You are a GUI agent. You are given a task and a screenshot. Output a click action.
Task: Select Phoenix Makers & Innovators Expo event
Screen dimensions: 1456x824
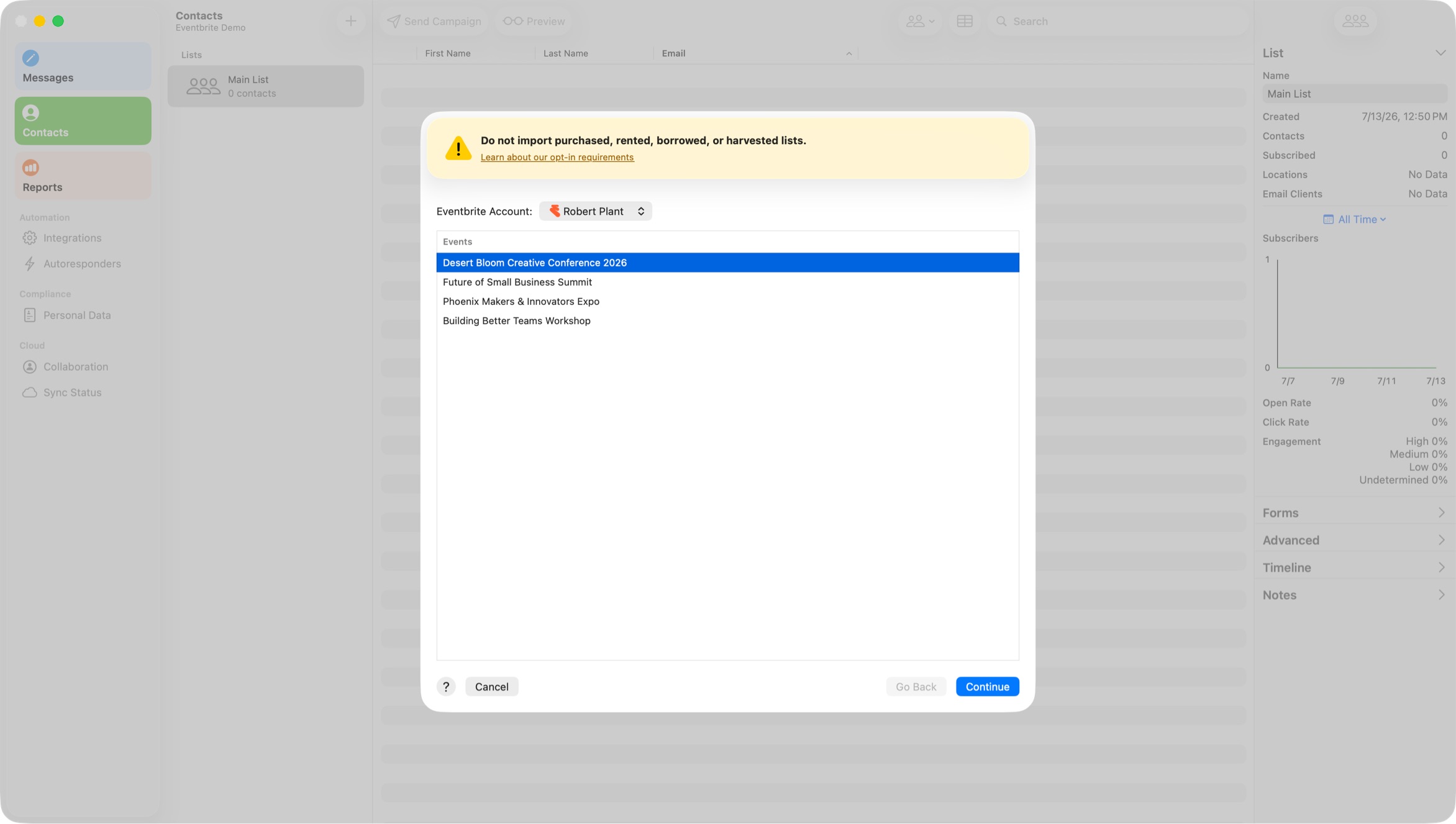(x=727, y=301)
